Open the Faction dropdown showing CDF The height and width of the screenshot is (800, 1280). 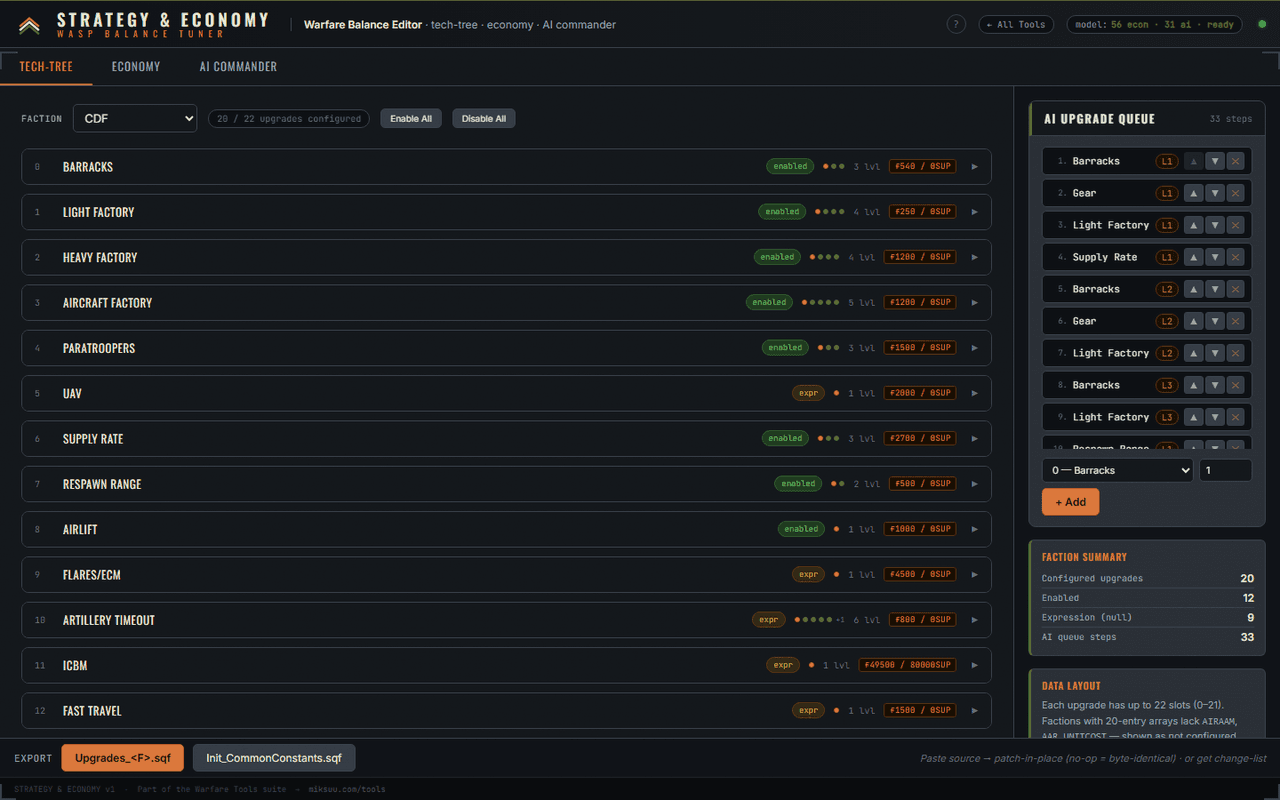coord(135,118)
